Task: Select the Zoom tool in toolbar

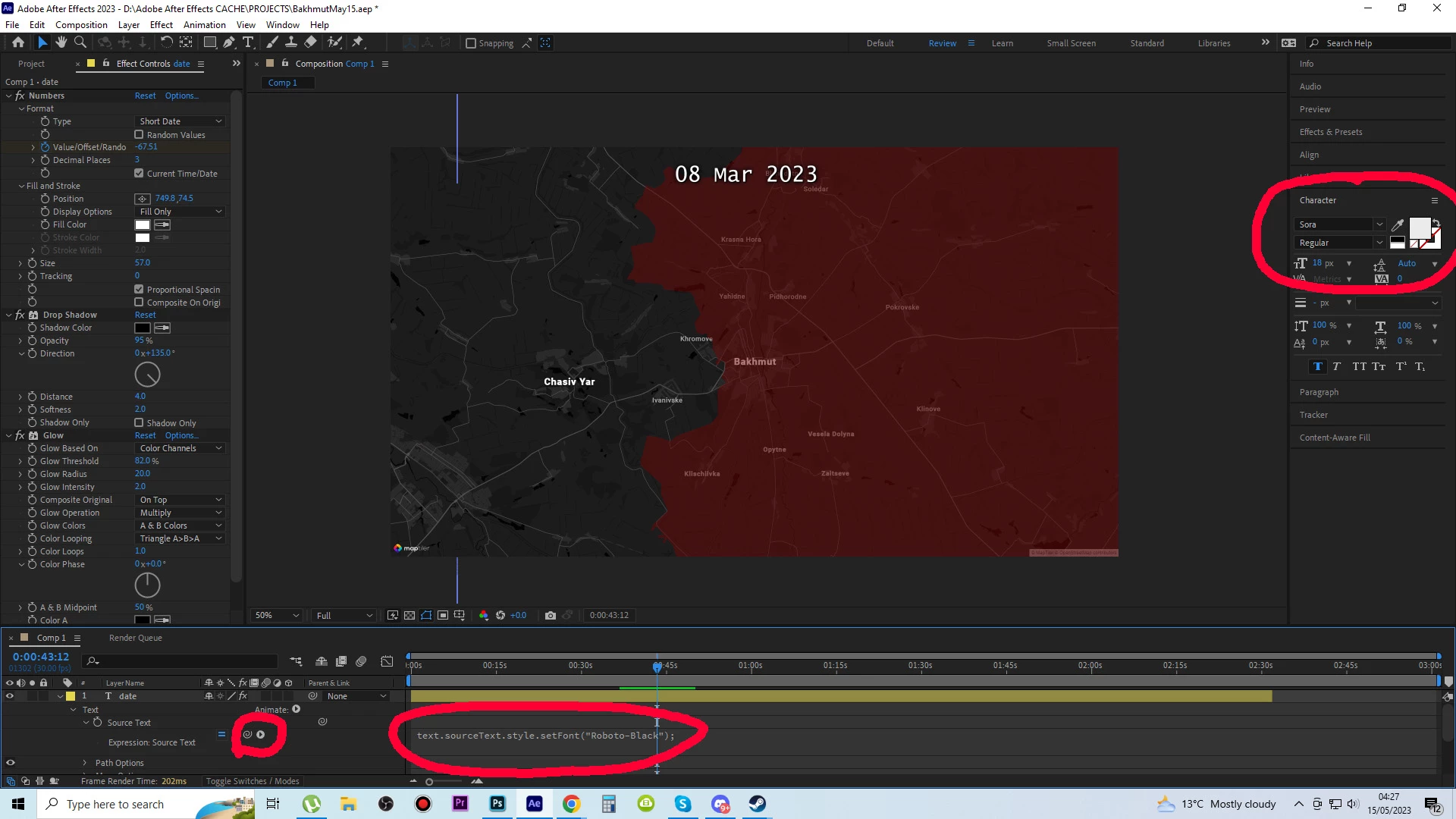Action: coord(80,42)
